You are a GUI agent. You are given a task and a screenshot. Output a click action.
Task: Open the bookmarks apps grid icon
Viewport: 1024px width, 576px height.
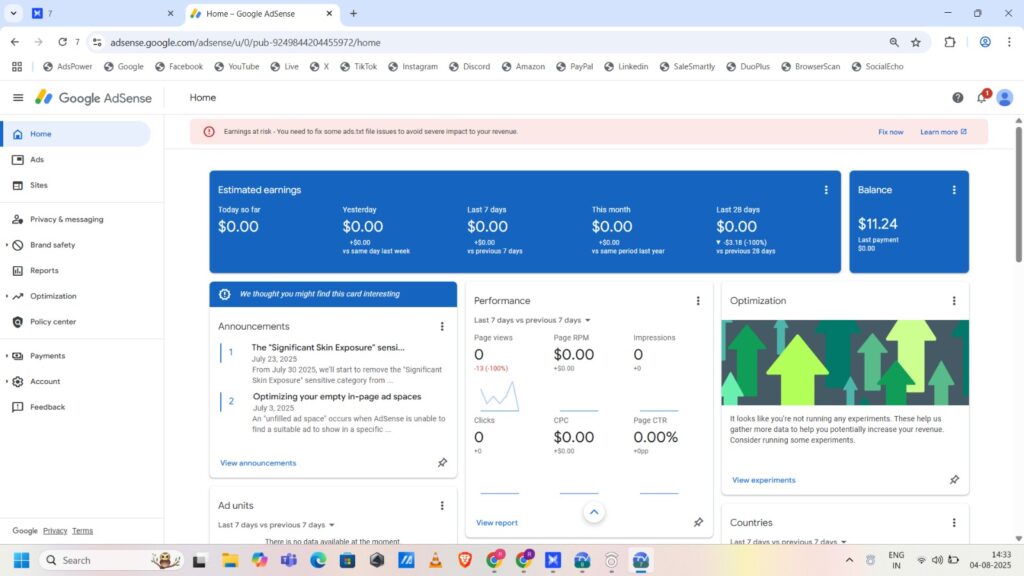point(17,67)
